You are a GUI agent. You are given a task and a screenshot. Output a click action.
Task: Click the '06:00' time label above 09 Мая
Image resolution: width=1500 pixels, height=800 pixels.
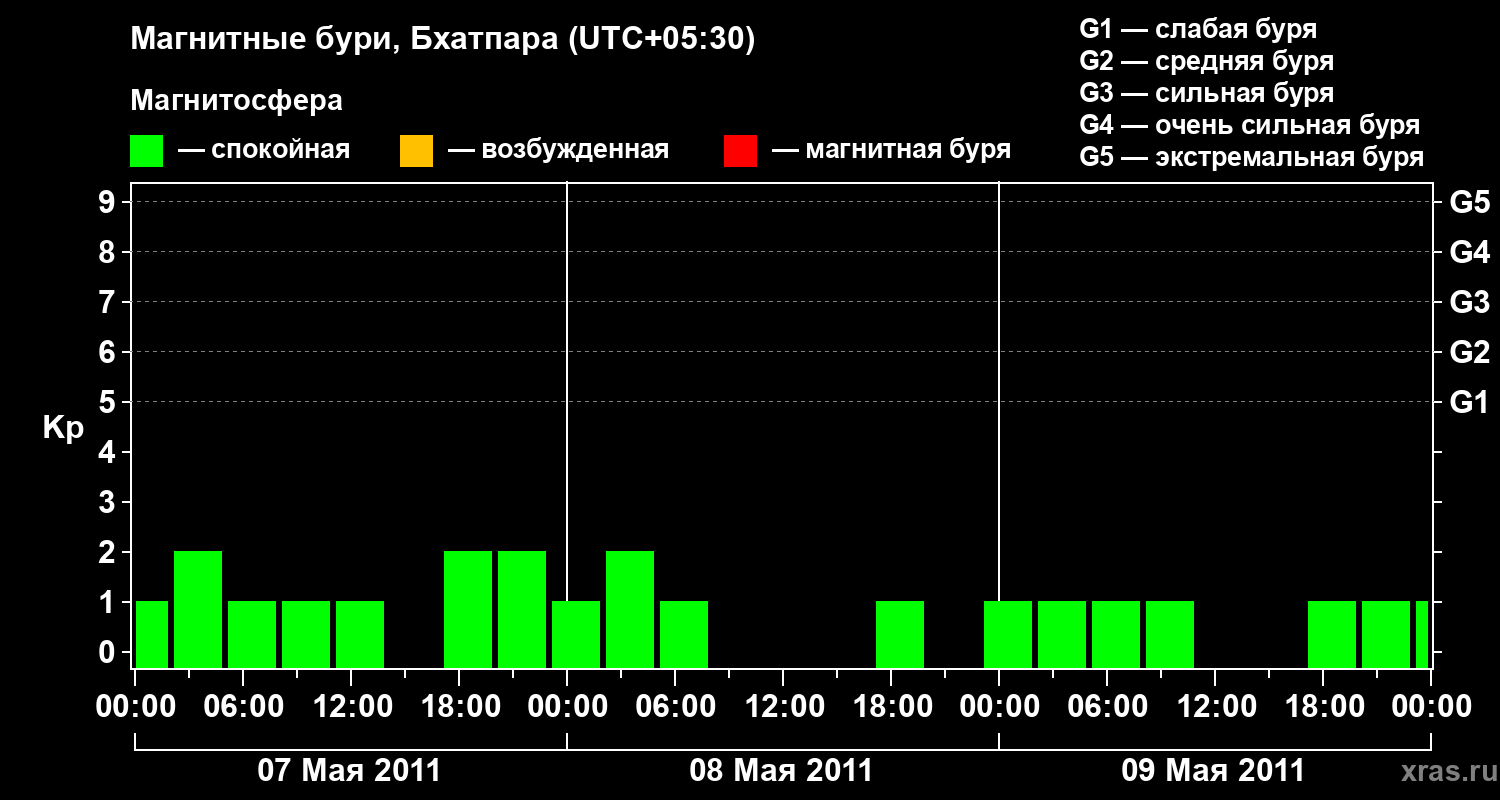(1107, 707)
